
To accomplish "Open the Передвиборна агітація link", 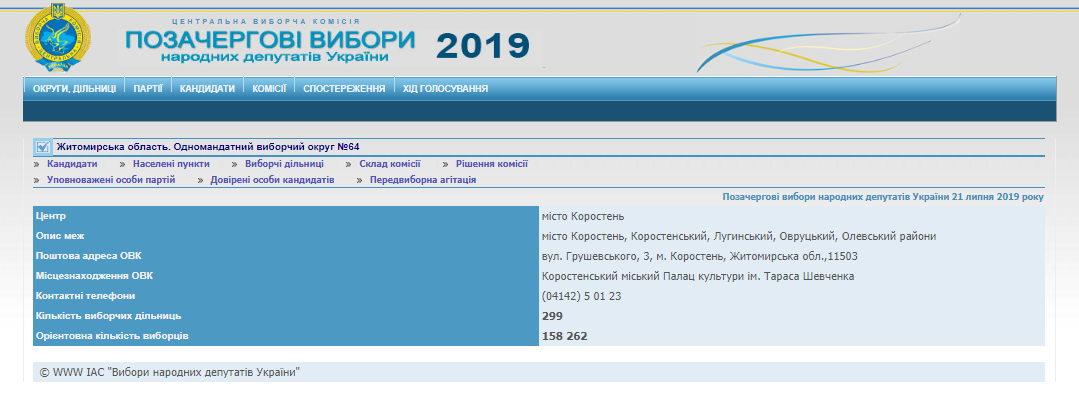I will tap(422, 180).
